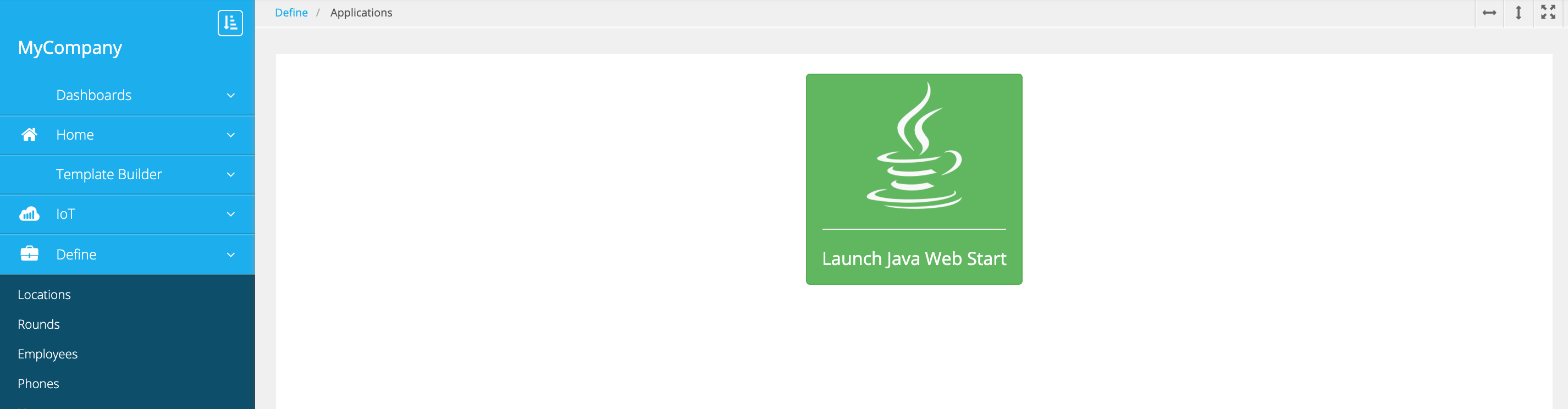Expand the Home menu chevron

[231, 135]
